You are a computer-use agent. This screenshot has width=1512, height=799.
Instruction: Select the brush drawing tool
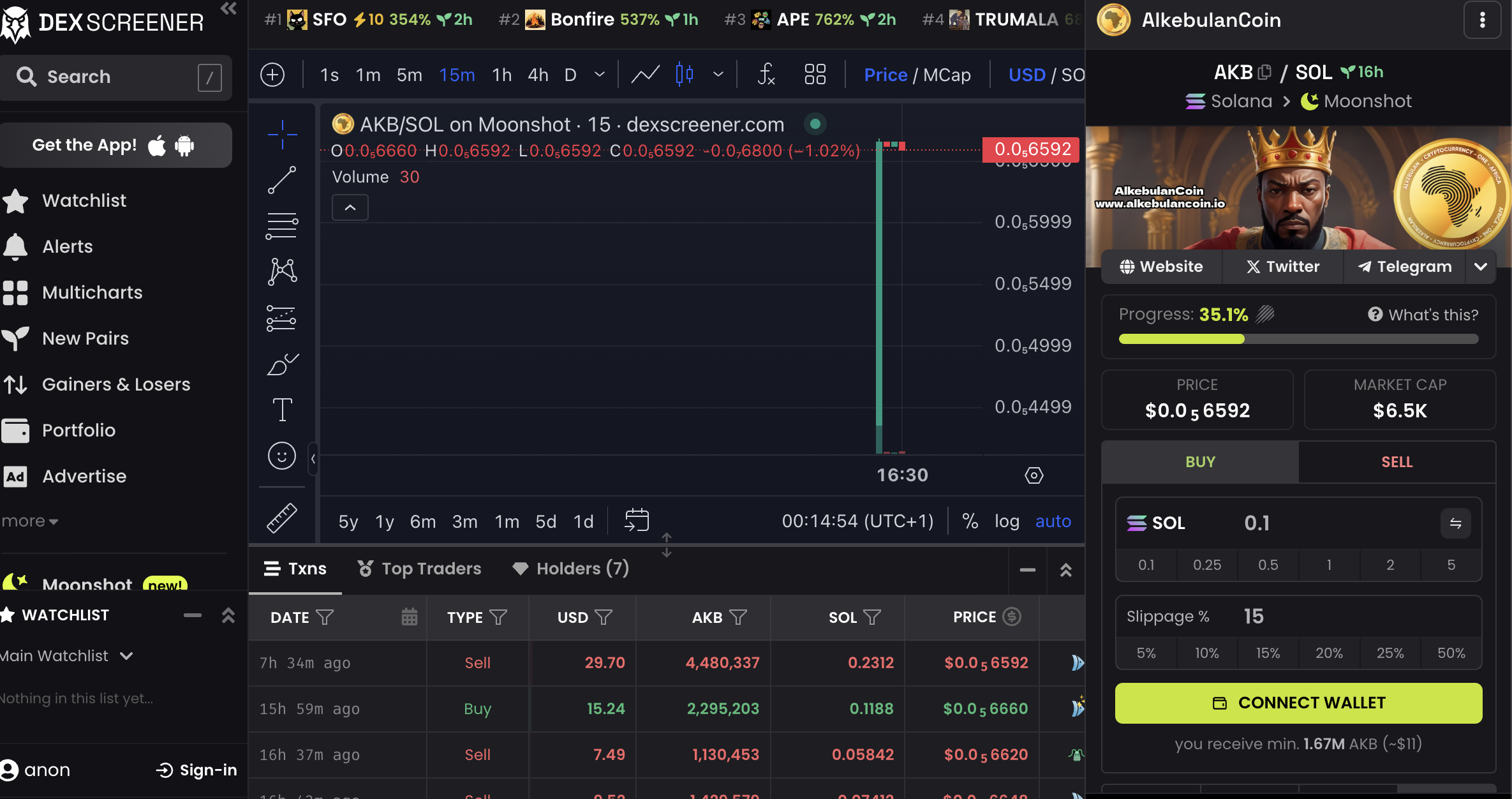click(282, 364)
